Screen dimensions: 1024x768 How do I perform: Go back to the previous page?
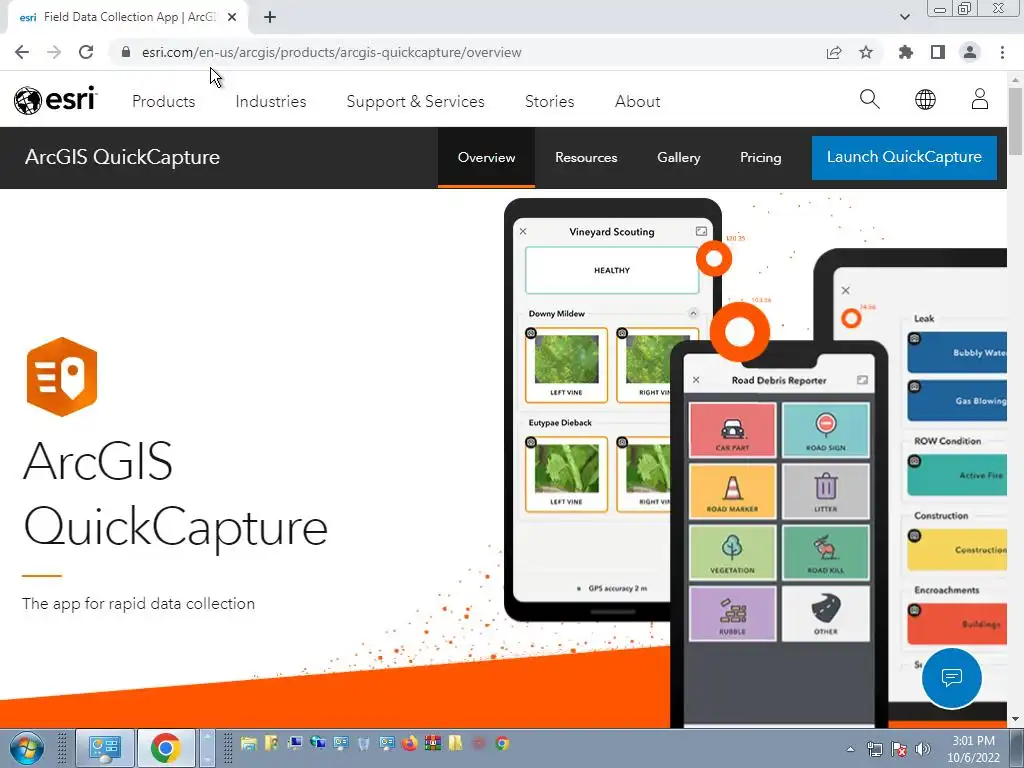click(22, 52)
